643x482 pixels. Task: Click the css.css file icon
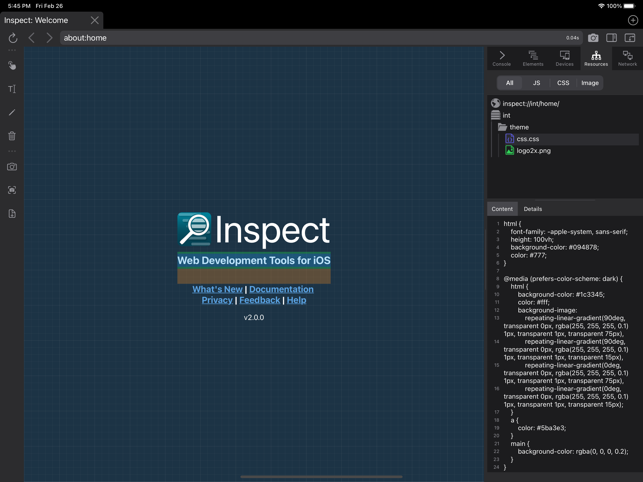point(509,139)
